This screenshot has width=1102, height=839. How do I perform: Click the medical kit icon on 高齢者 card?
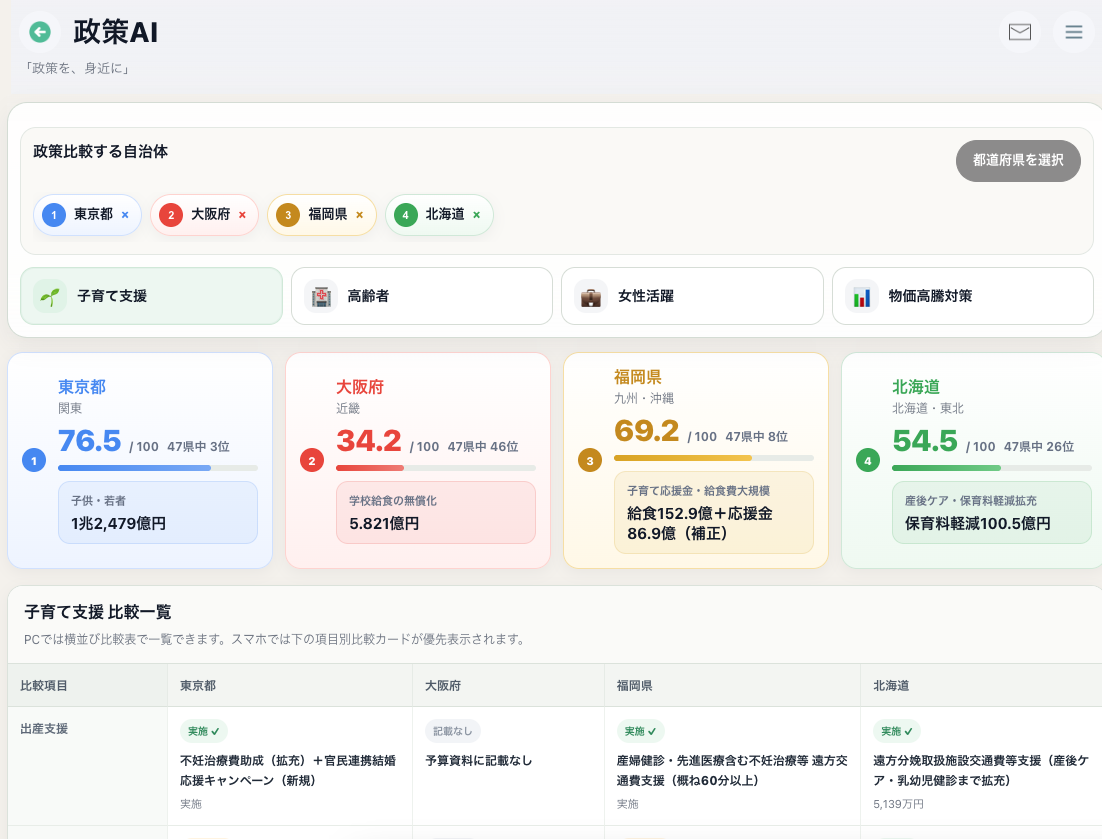click(x=320, y=296)
